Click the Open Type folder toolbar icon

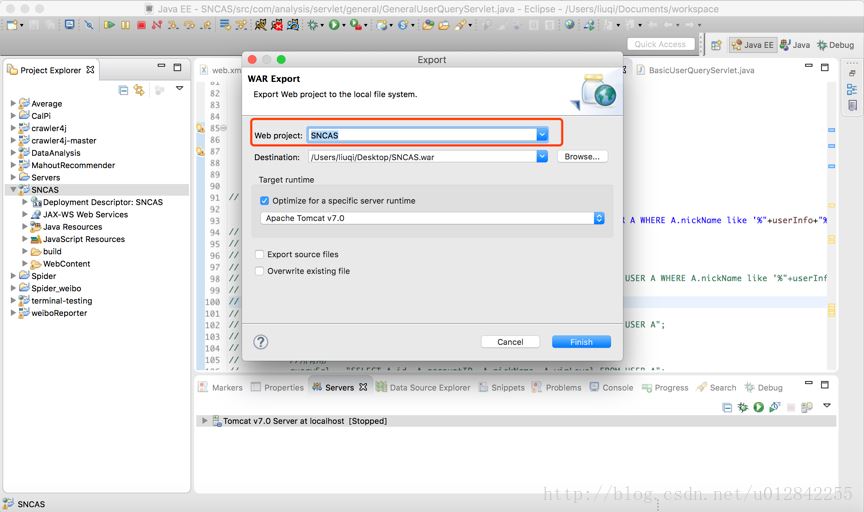[428, 25]
